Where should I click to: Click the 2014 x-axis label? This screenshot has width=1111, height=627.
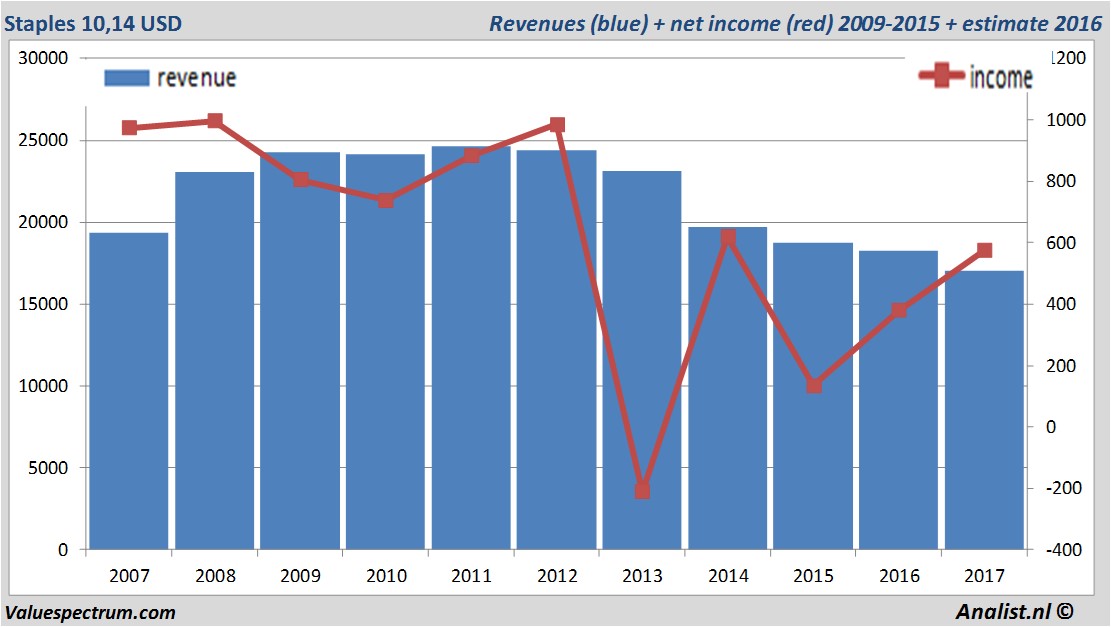[x=728, y=575]
